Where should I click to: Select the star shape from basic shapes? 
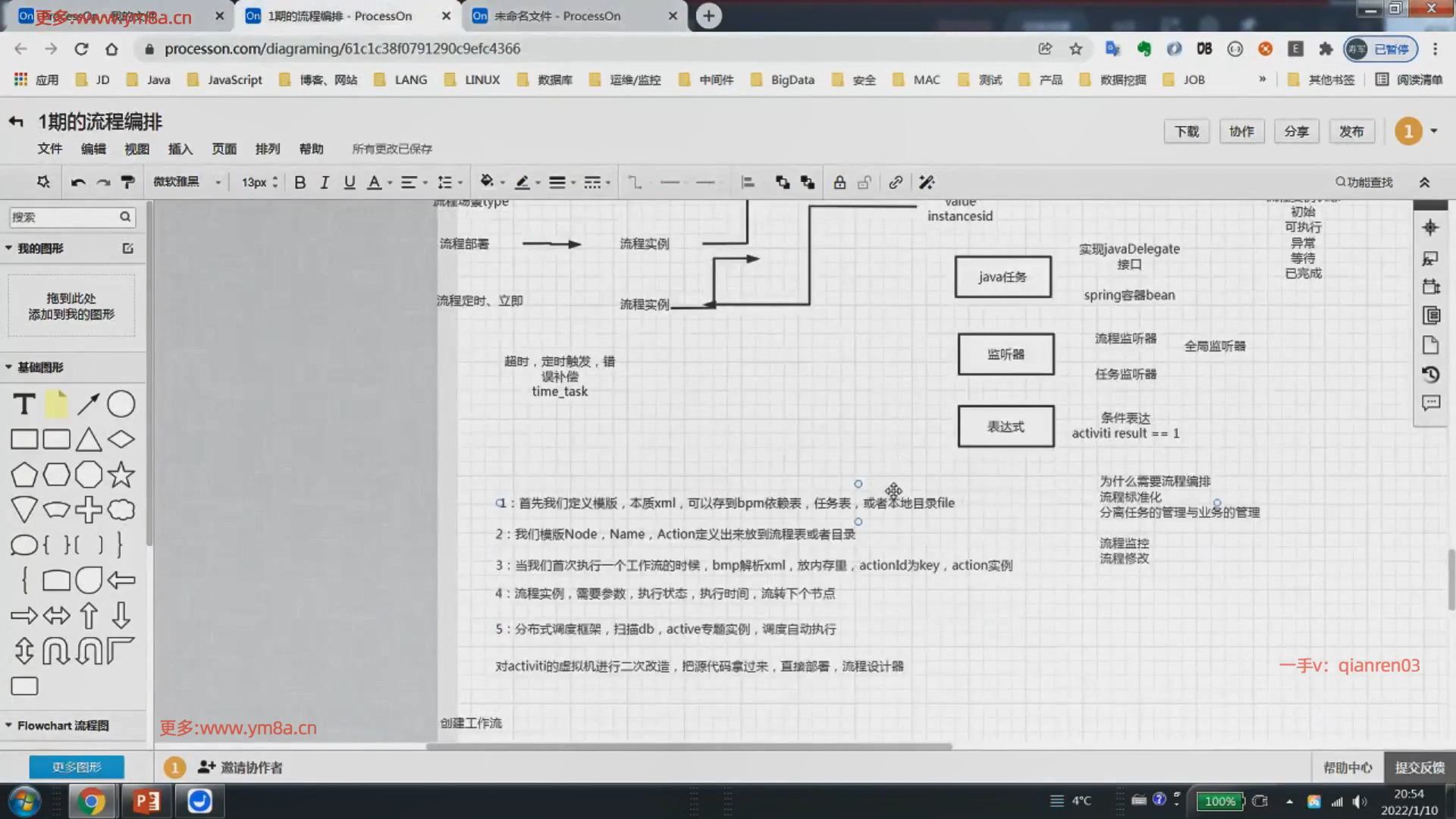click(x=121, y=475)
